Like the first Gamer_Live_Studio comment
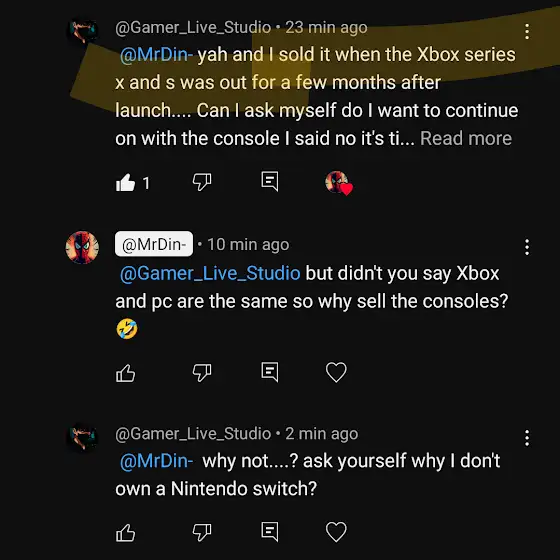This screenshot has width=560, height=560. pyautogui.click(x=125, y=182)
